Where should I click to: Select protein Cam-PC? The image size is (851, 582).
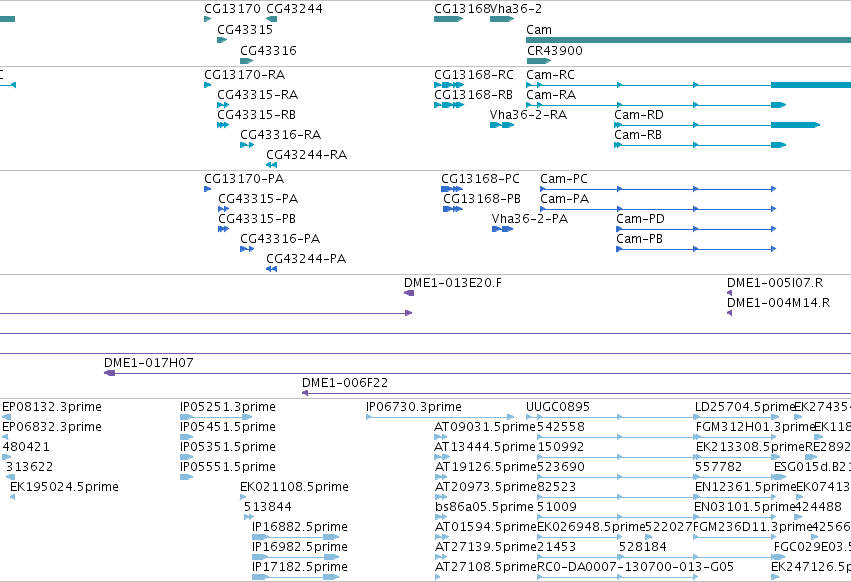564,179
